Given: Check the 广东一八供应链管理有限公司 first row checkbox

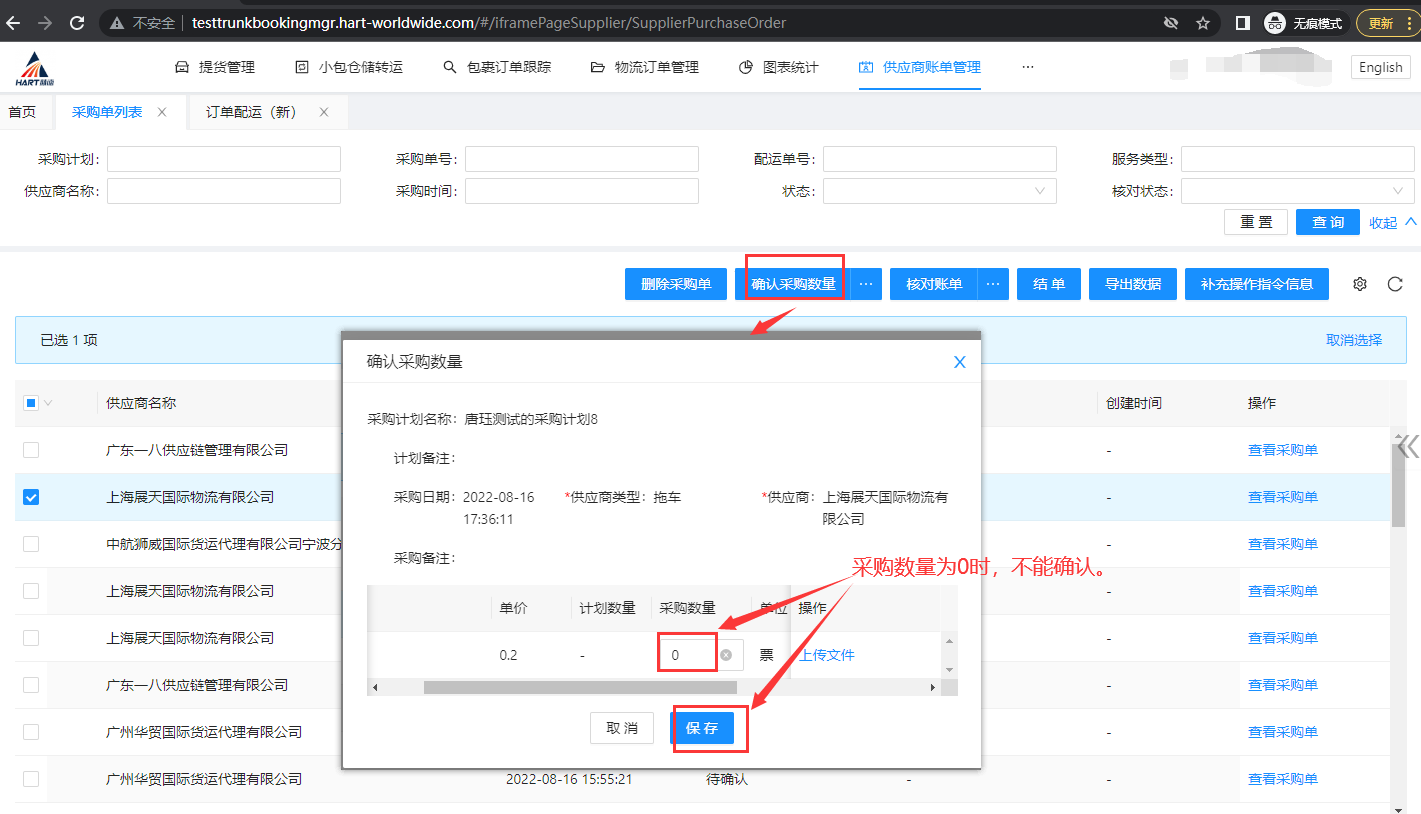Looking at the screenshot, I should tap(31, 450).
